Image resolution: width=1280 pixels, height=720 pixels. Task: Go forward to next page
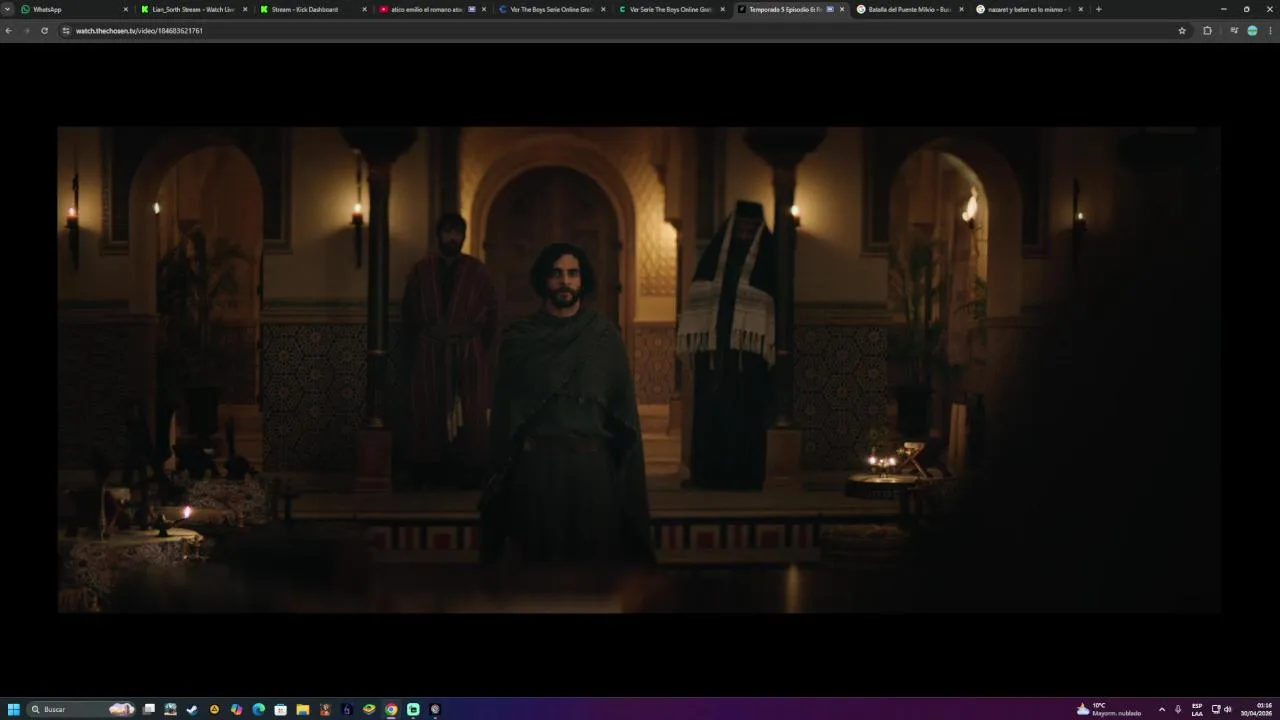tap(26, 31)
